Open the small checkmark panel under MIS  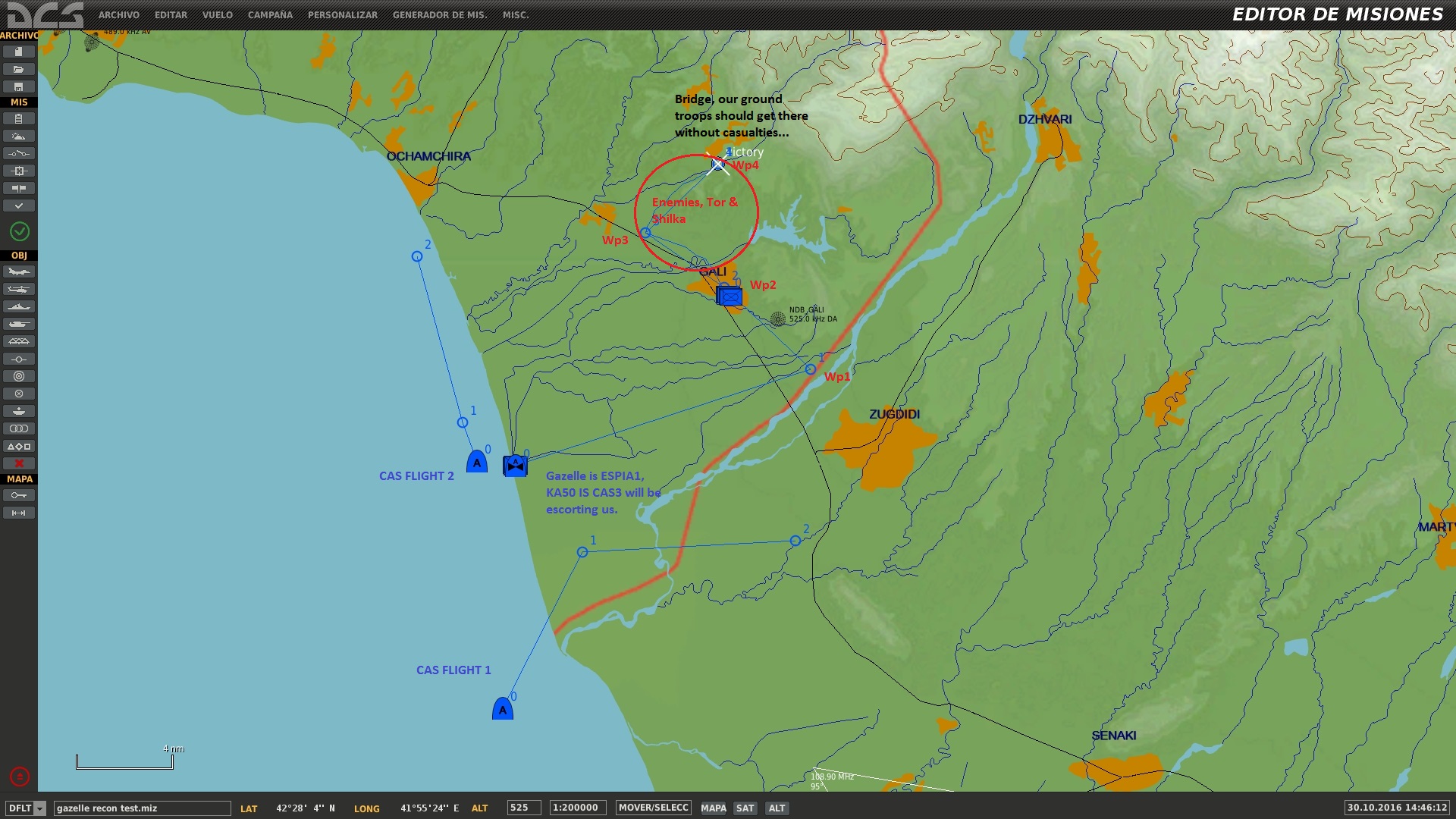pos(19,206)
